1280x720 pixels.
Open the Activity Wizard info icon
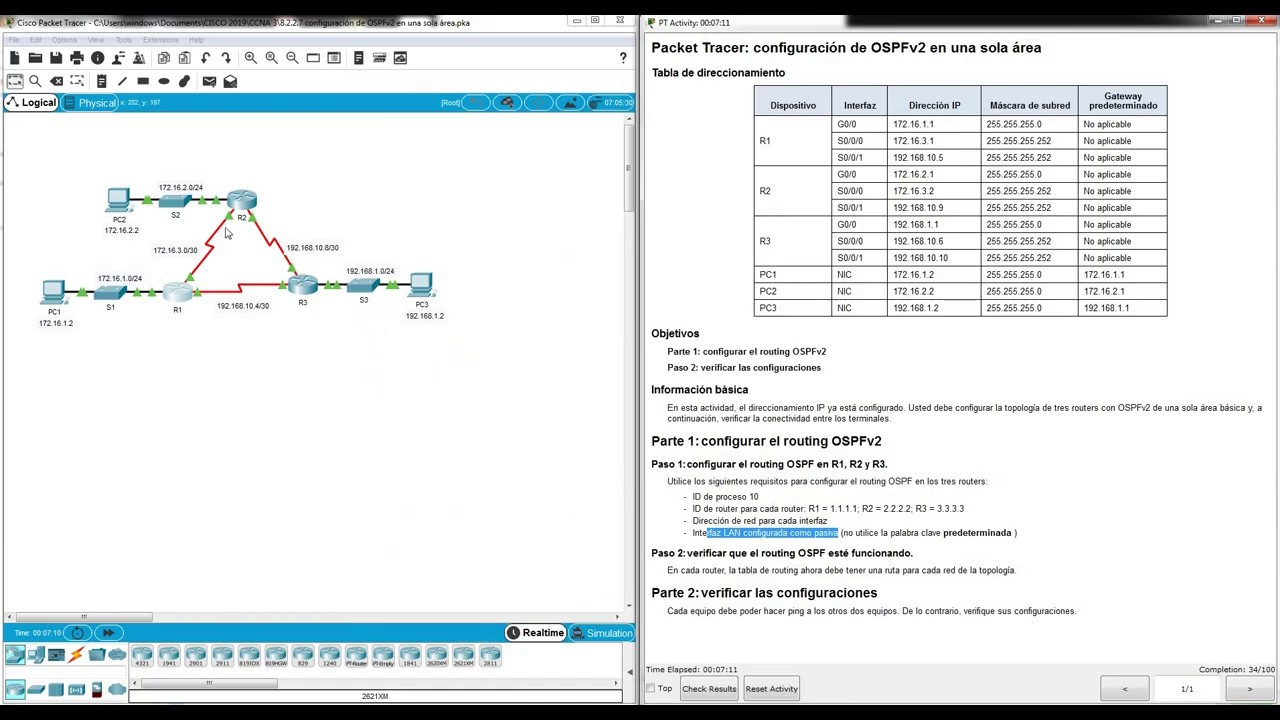click(98, 58)
